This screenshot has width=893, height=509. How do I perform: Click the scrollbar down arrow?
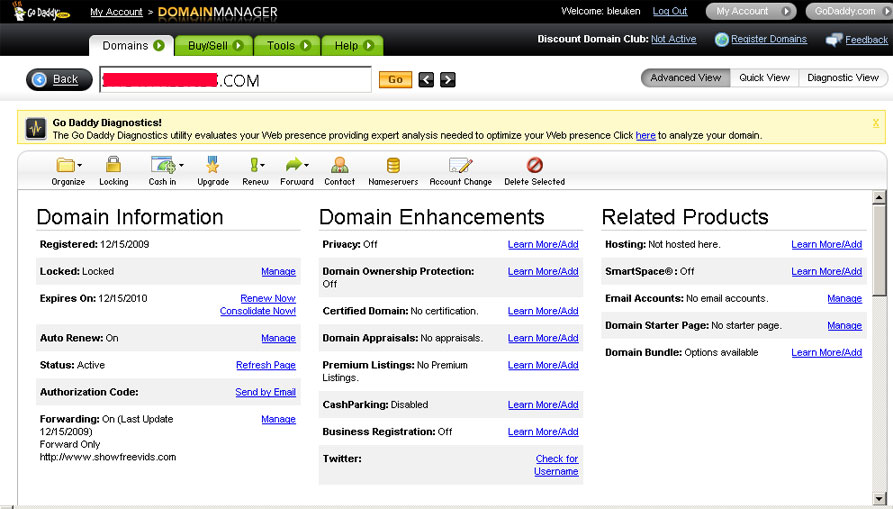point(879,499)
